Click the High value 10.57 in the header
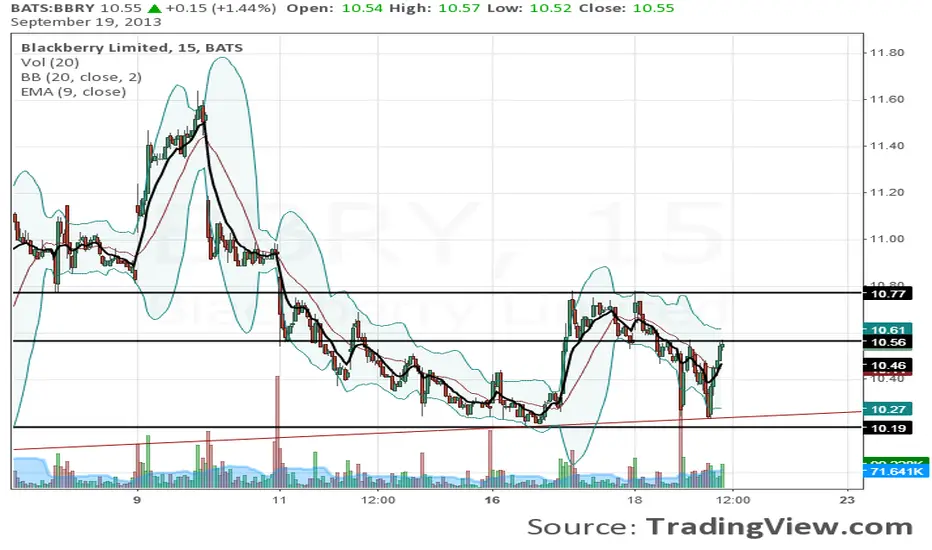Image resolution: width=932 pixels, height=550 pixels. pyautogui.click(x=459, y=8)
